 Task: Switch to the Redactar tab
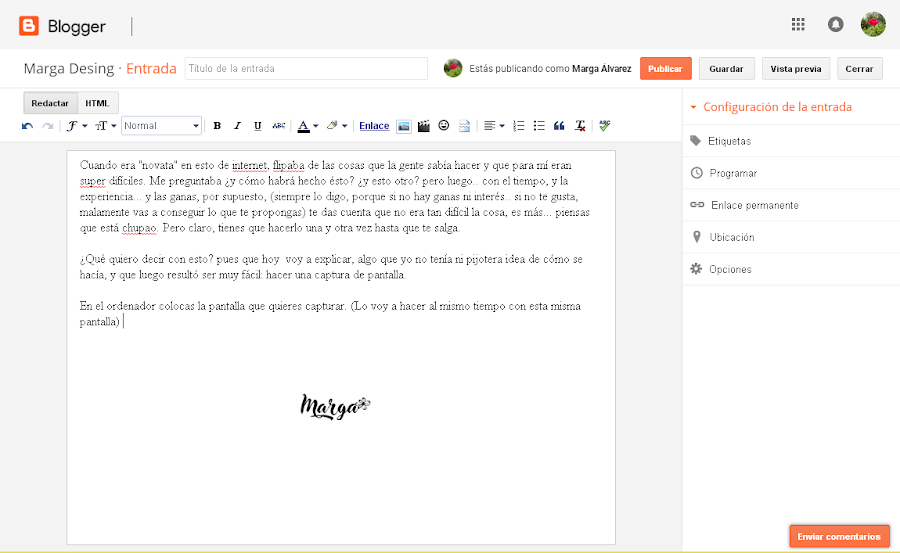click(50, 103)
